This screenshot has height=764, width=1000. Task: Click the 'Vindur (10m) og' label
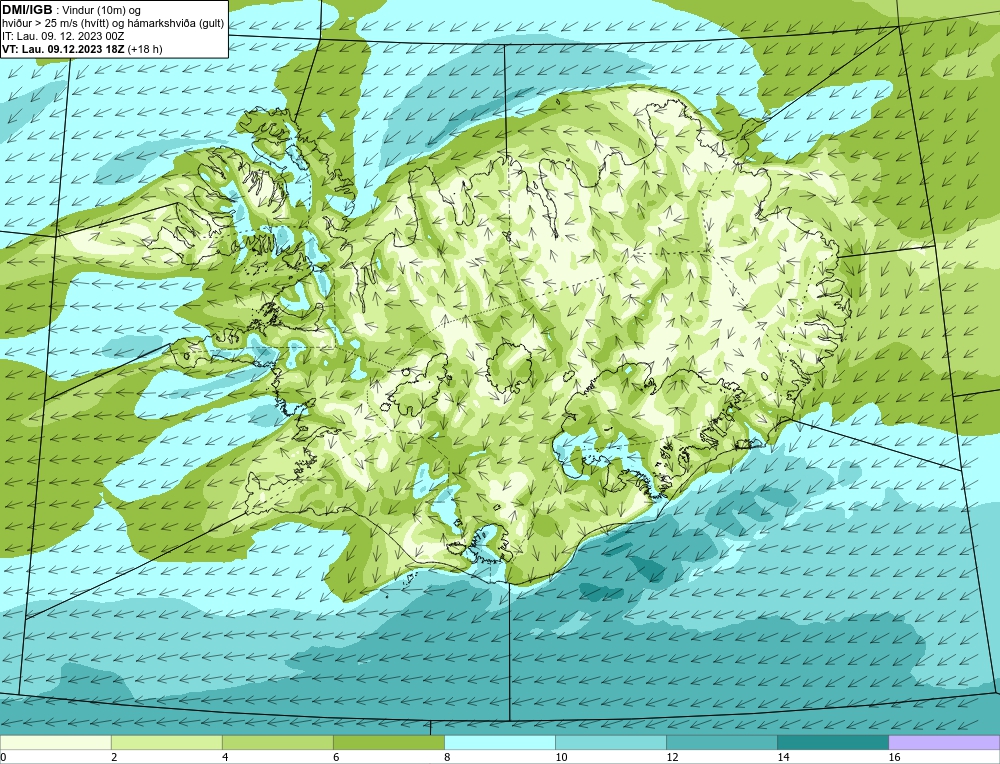(x=101, y=11)
